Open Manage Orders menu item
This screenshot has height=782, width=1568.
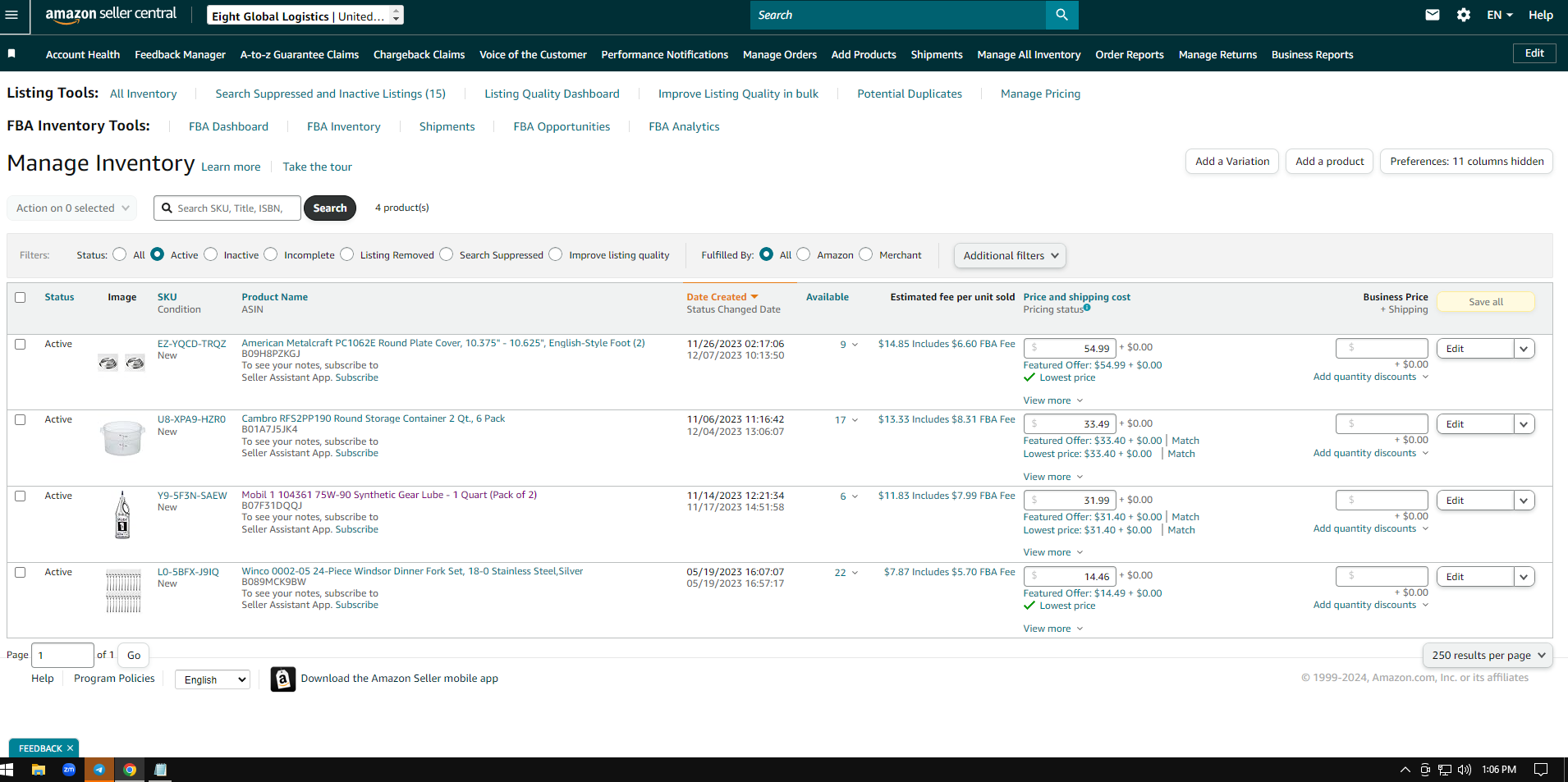point(780,54)
